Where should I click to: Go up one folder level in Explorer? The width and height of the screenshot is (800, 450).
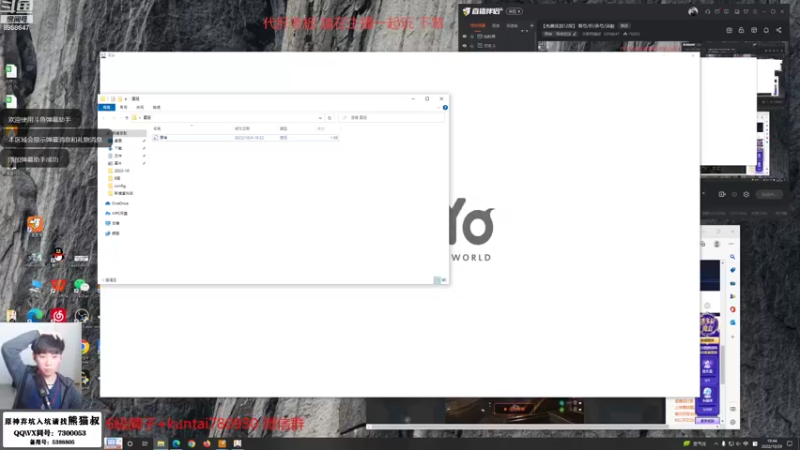[127, 118]
